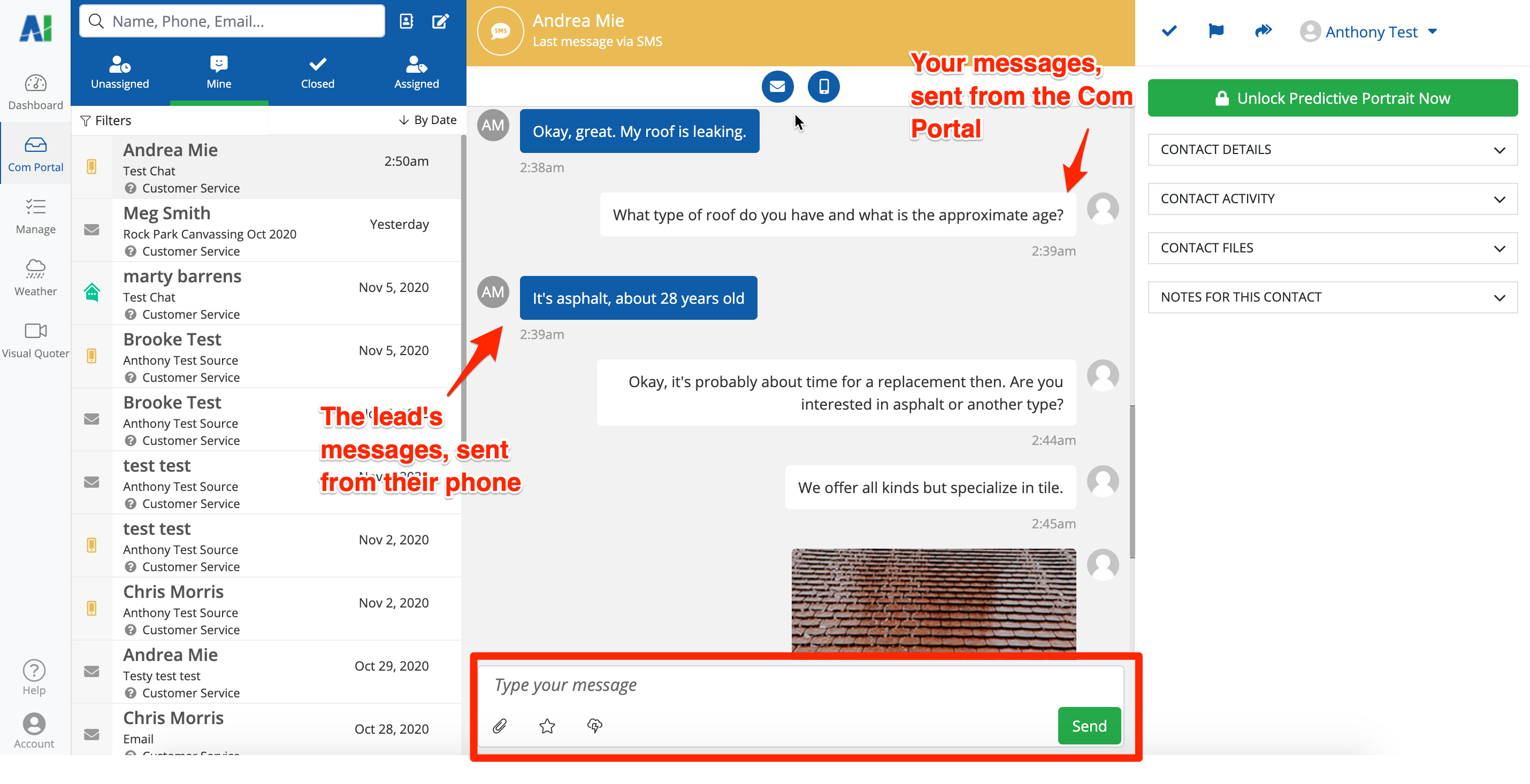Image resolution: width=1530 pixels, height=784 pixels.
Task: Flag this conversation with the flag icon
Action: [x=1215, y=31]
